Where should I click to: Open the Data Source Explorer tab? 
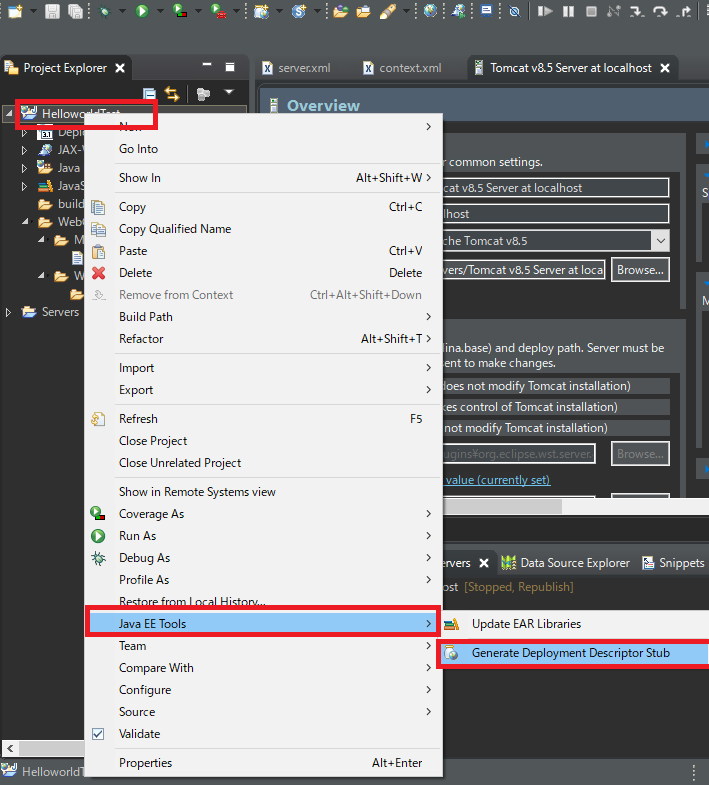tap(565, 563)
